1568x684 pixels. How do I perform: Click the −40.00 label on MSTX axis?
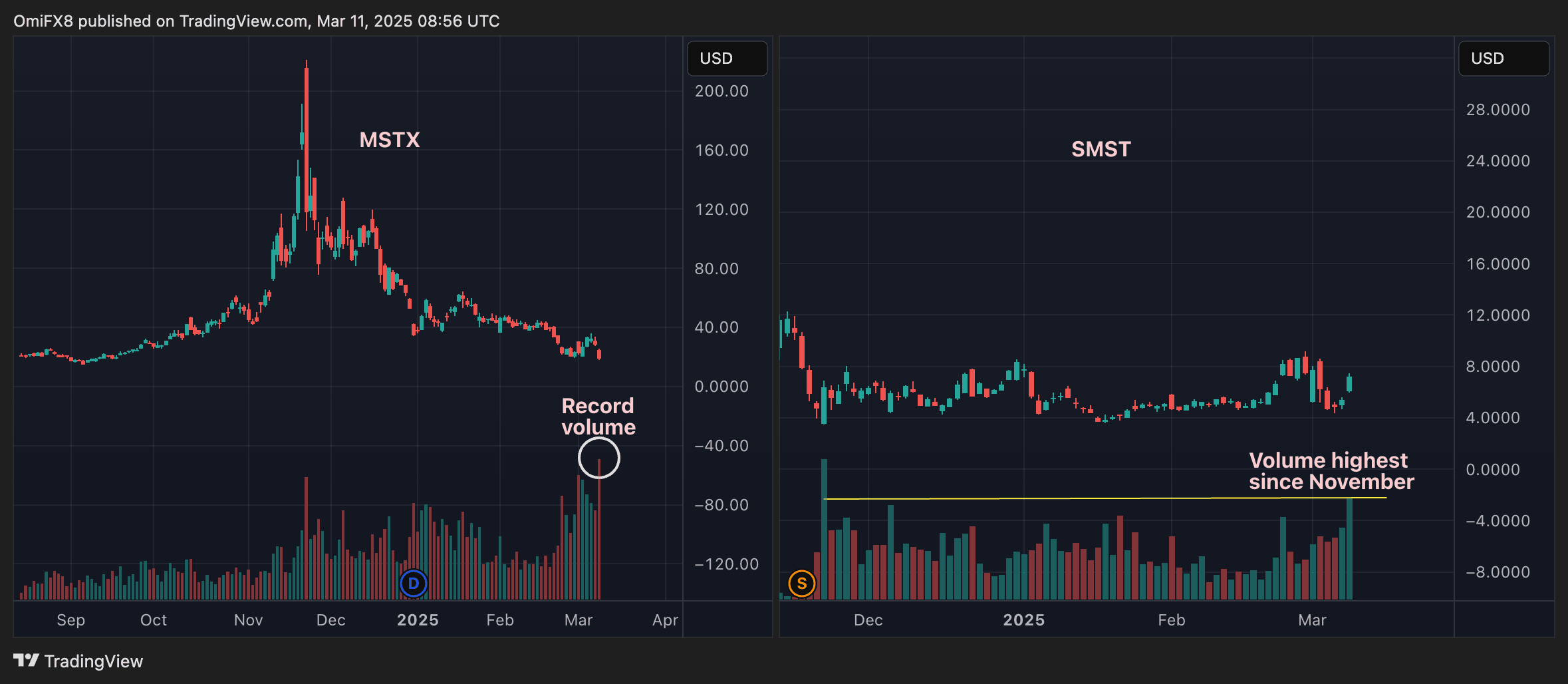pos(721,446)
